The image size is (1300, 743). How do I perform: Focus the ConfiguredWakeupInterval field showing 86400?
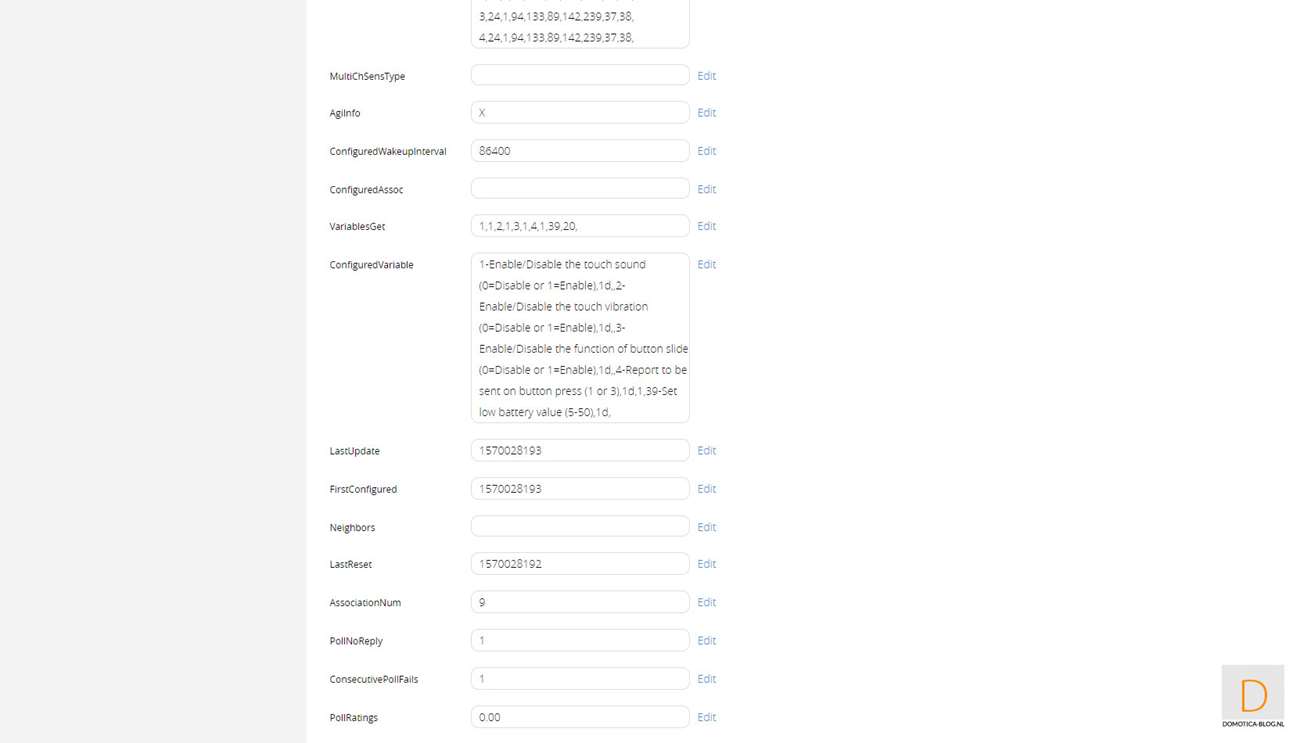(x=580, y=151)
